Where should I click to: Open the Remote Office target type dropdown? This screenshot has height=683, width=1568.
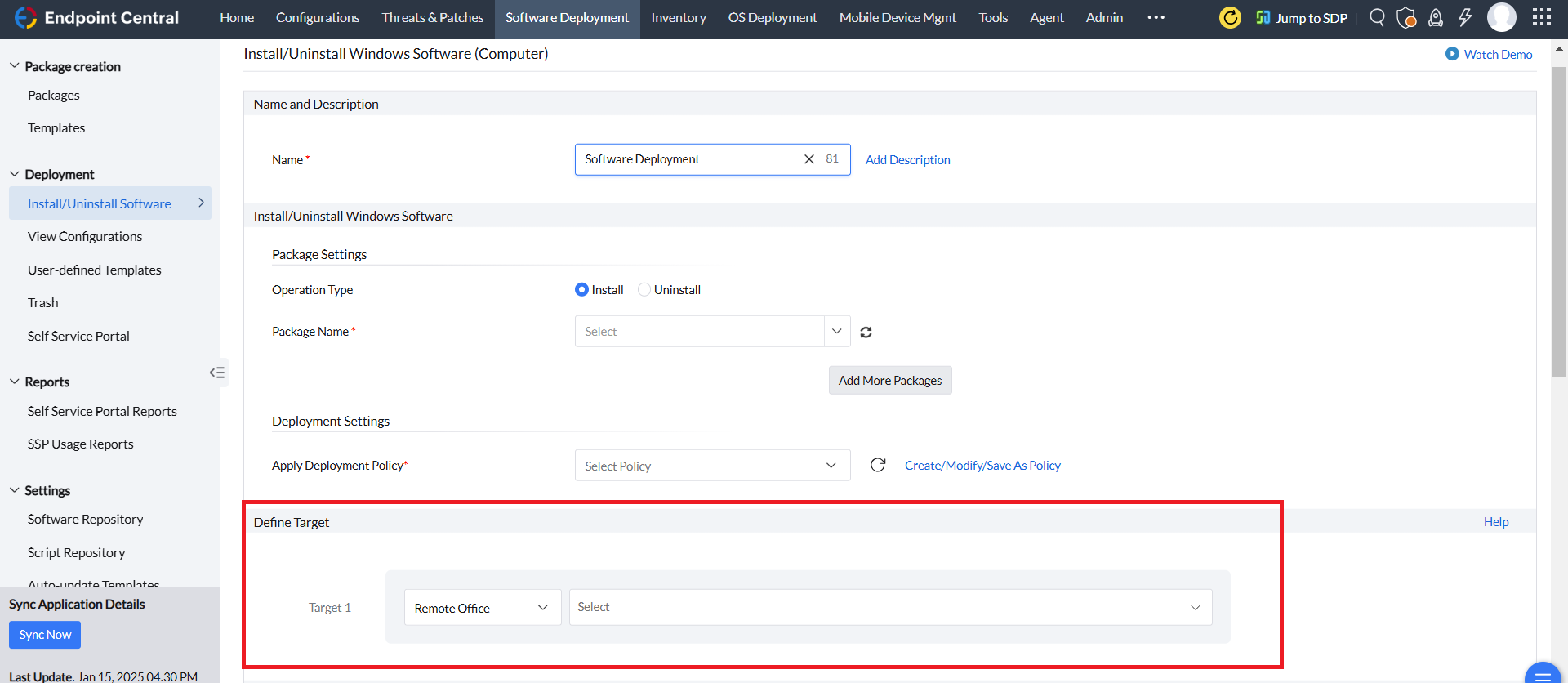coord(483,608)
